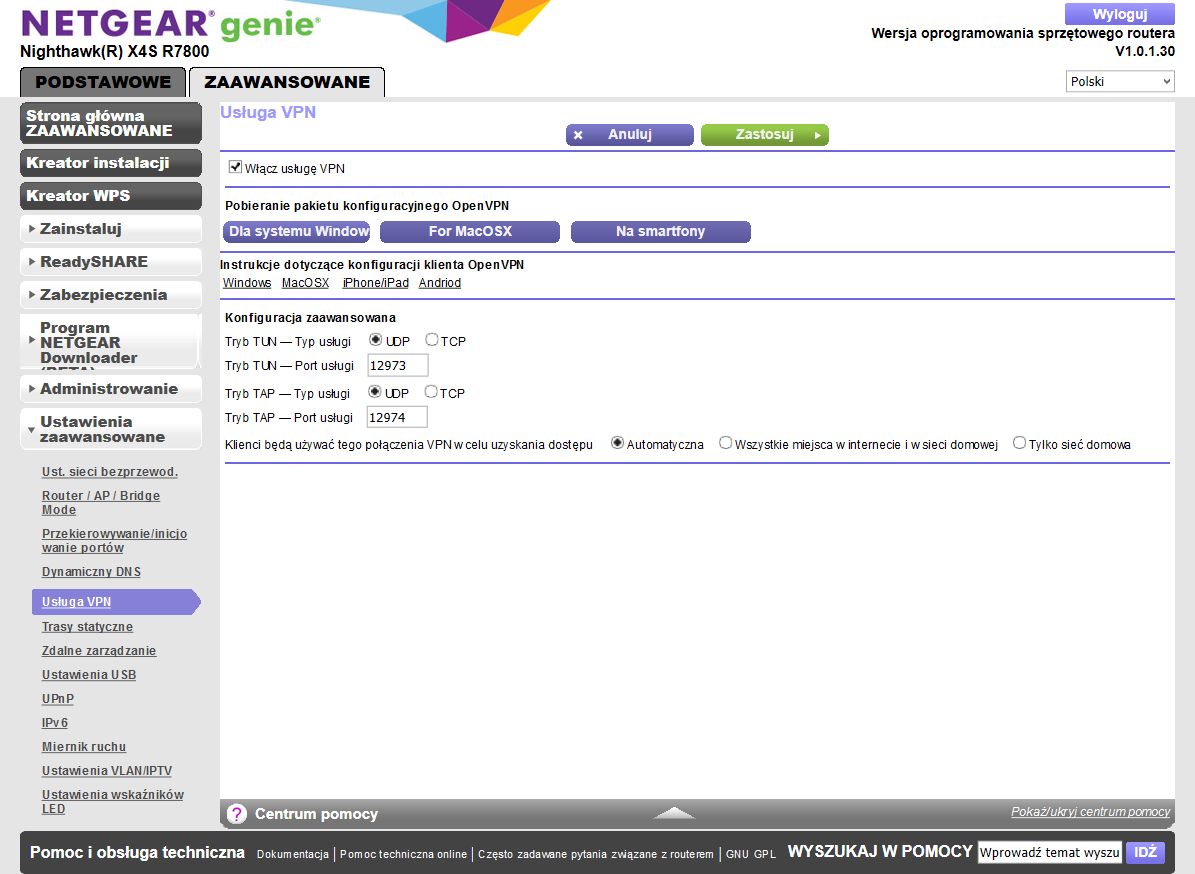Image resolution: width=1195 pixels, height=874 pixels.
Task: Click the NETGEAR genie logo
Action: pyautogui.click(x=170, y=24)
